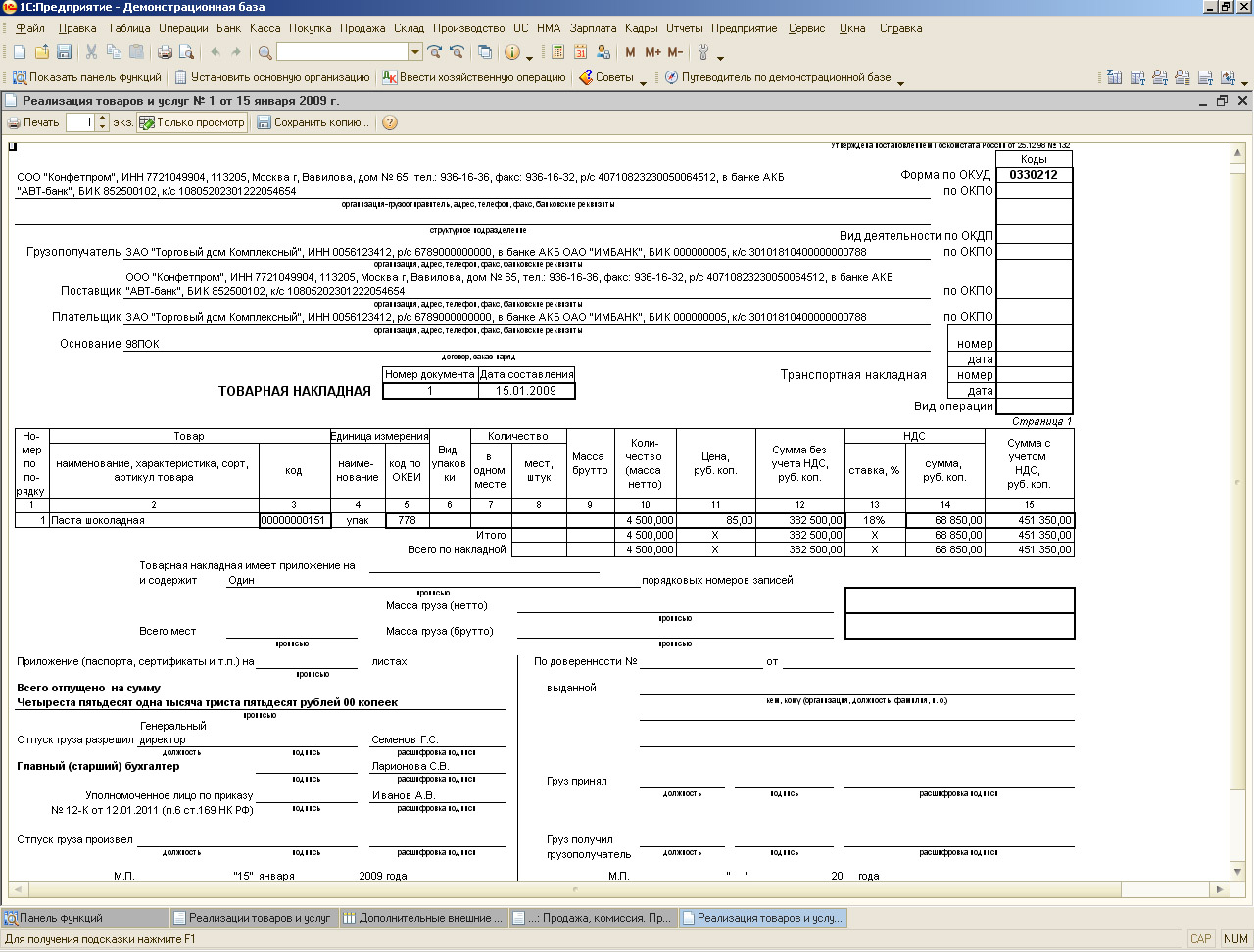The height and width of the screenshot is (952, 1254).
Task: Expand the Советы dropdown arrow
Action: pyautogui.click(x=644, y=82)
